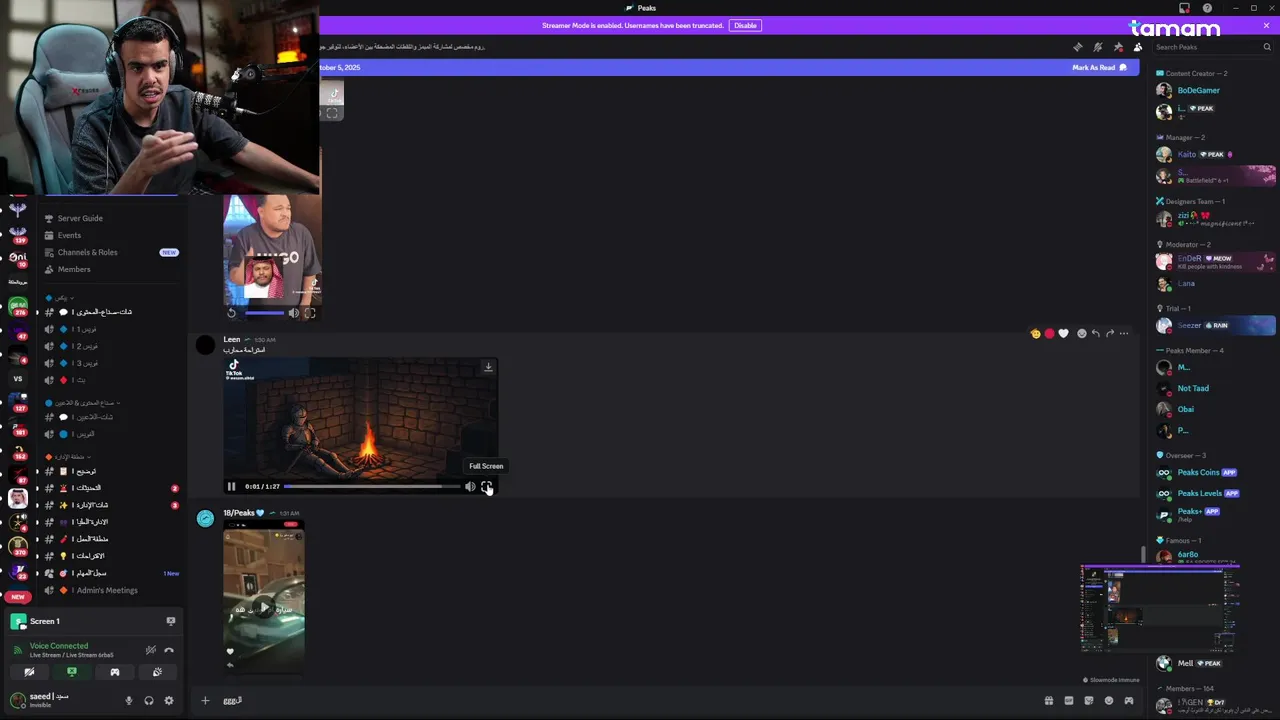
Task: Adjust the top video progress slider
Action: (265, 313)
